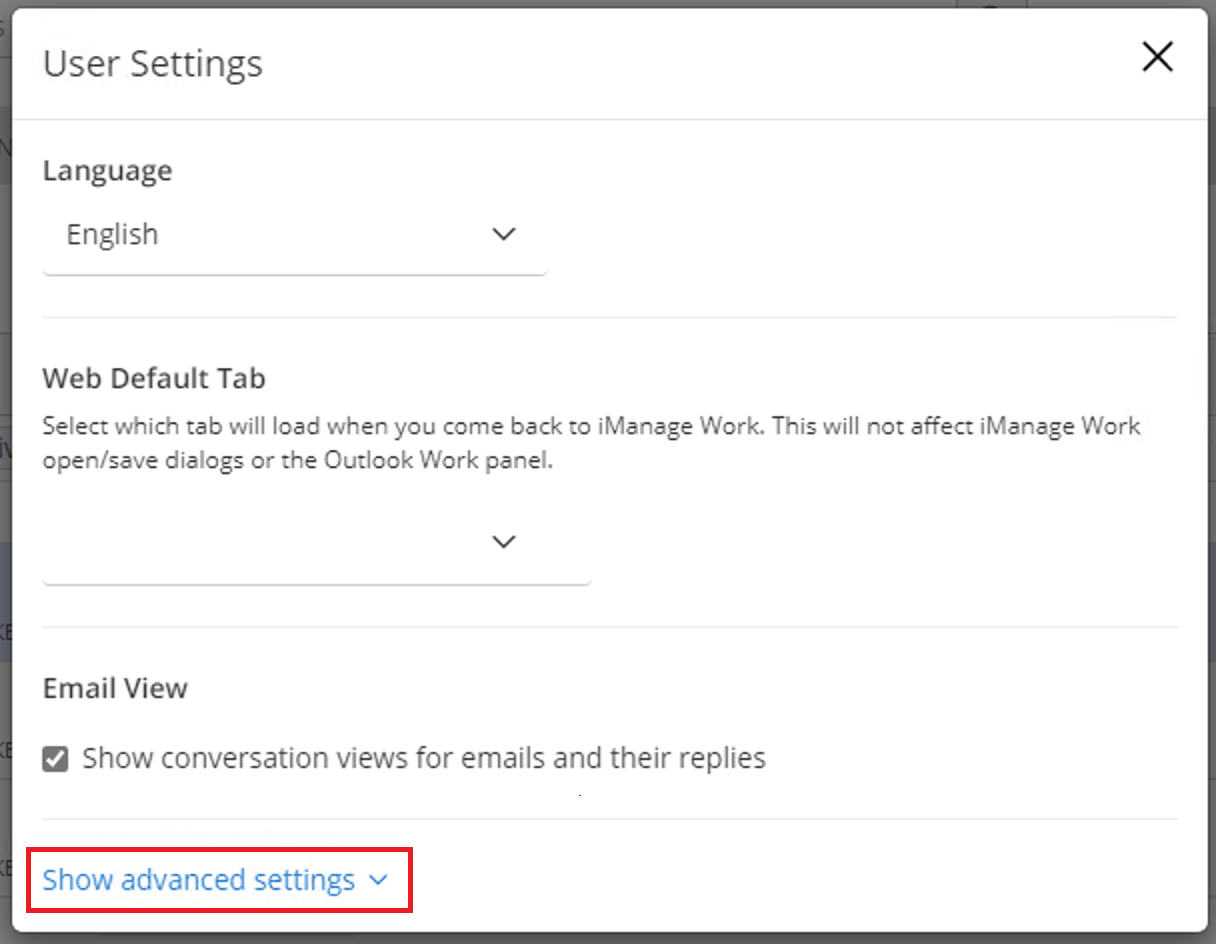The image size is (1220, 944).
Task: Close the User Settings dialog
Action: point(1157,57)
